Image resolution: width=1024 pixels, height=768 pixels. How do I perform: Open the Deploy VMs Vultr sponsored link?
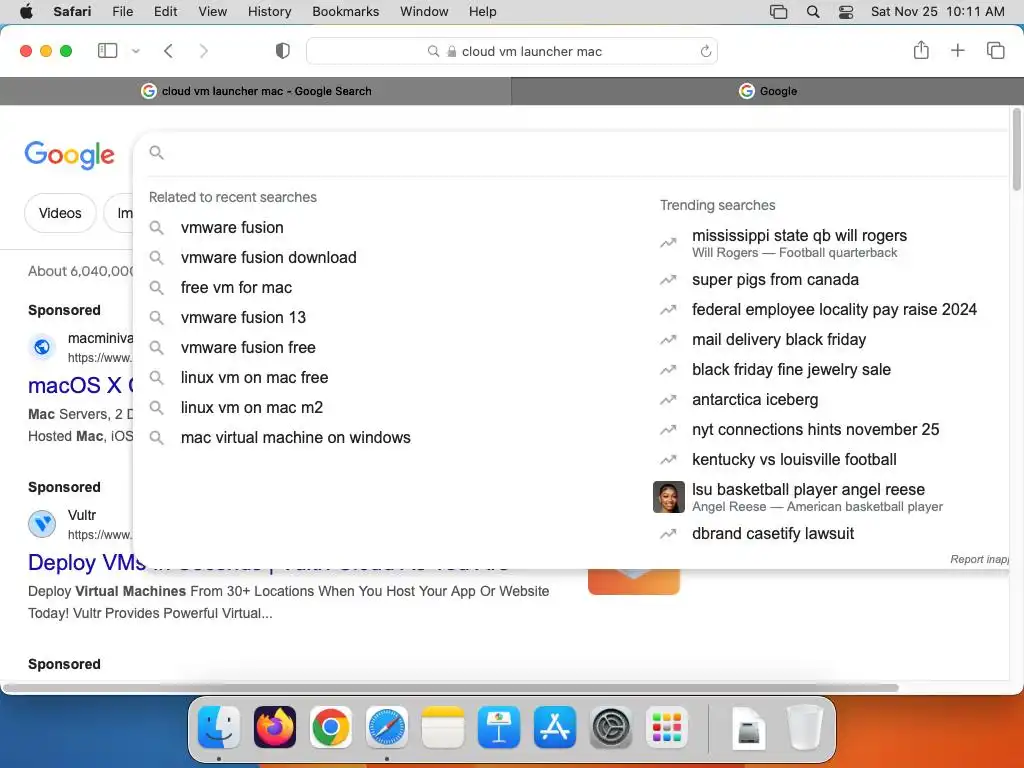[87, 562]
